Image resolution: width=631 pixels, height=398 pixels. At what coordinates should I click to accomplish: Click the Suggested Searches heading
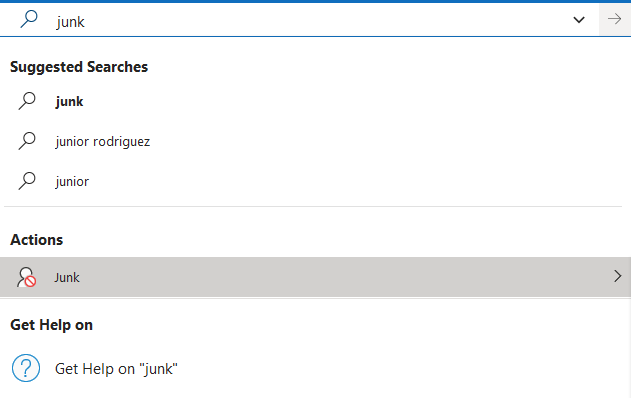pos(79,67)
